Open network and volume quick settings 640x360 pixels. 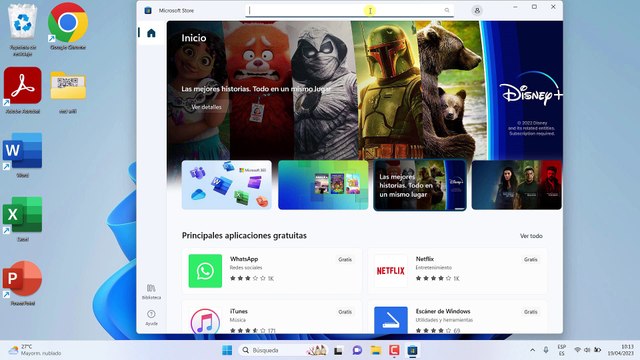click(587, 350)
